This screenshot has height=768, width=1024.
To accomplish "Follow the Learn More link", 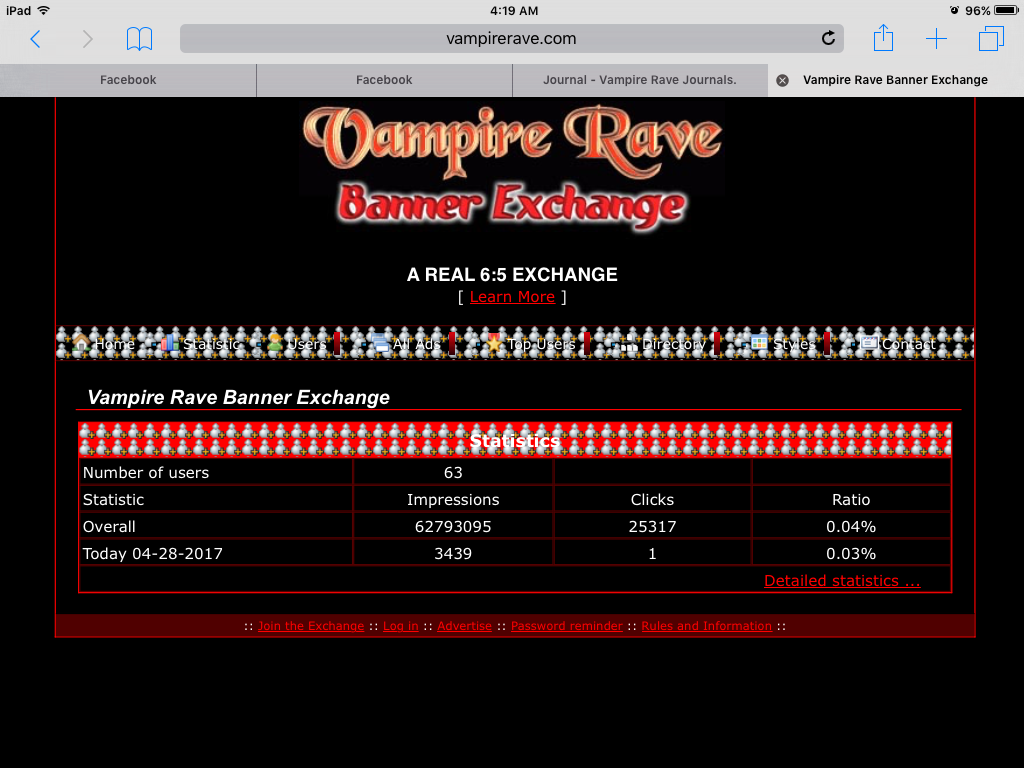I will [x=512, y=297].
